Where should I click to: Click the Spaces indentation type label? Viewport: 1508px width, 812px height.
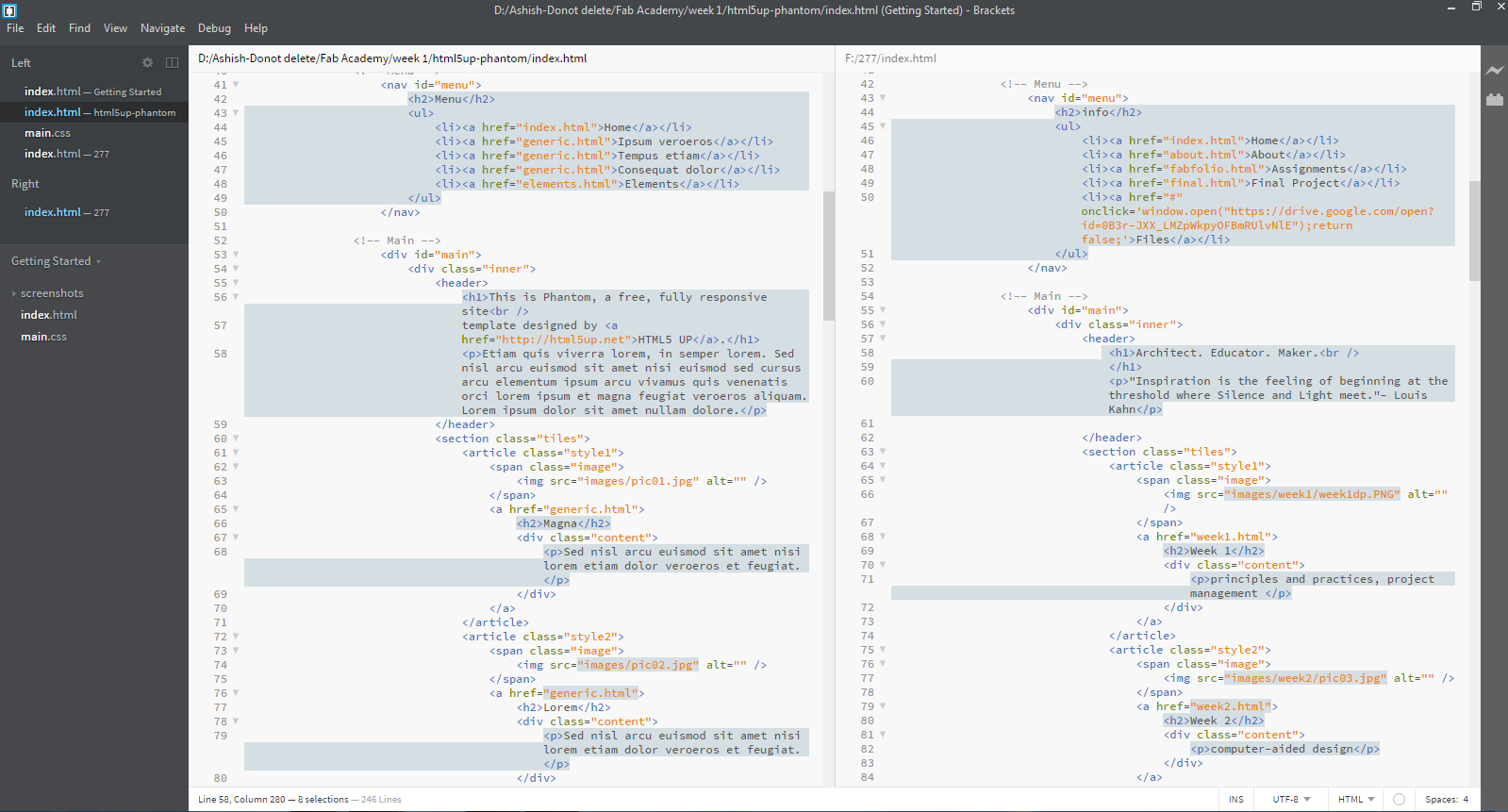click(1442, 799)
